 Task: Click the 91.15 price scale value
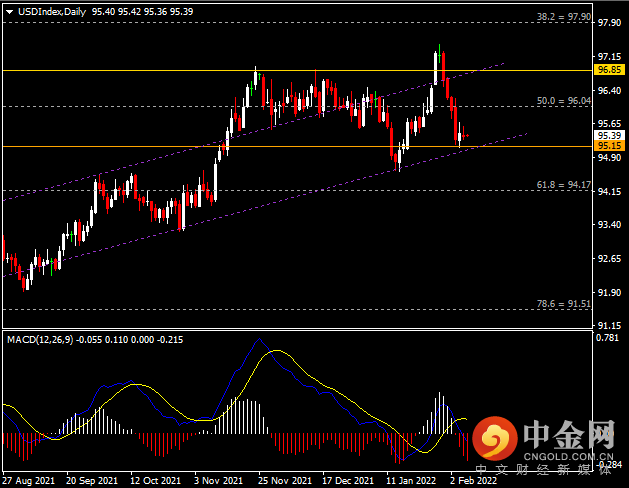(609, 326)
